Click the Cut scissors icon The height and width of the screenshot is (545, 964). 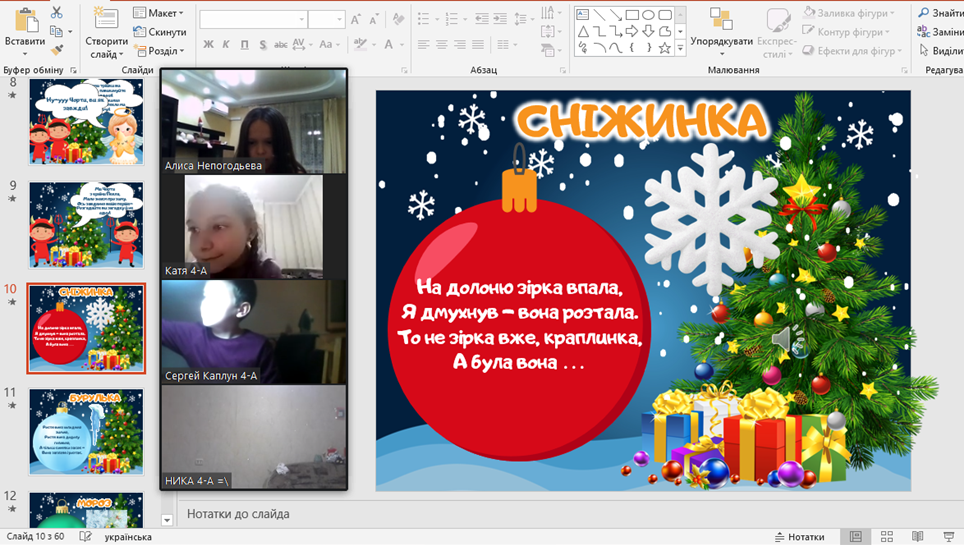pyautogui.click(x=57, y=12)
